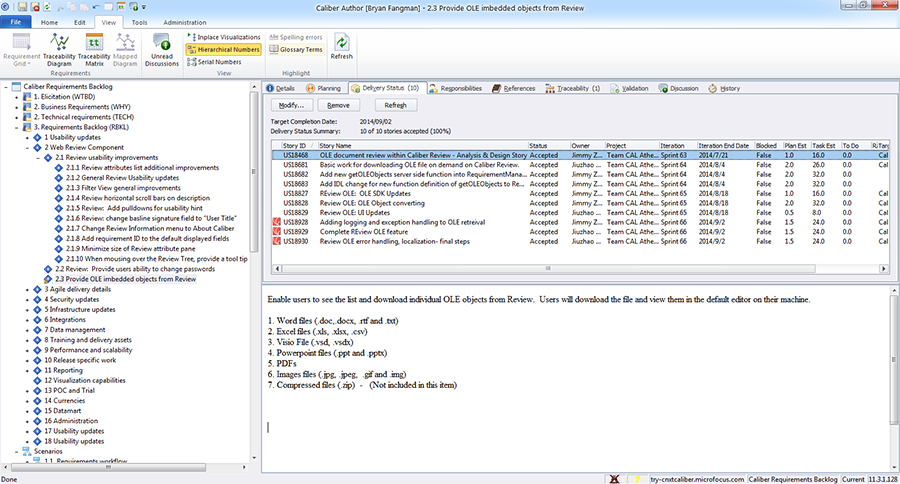Click the Refresh button in Delivery Status
900x484 pixels.
395,105
